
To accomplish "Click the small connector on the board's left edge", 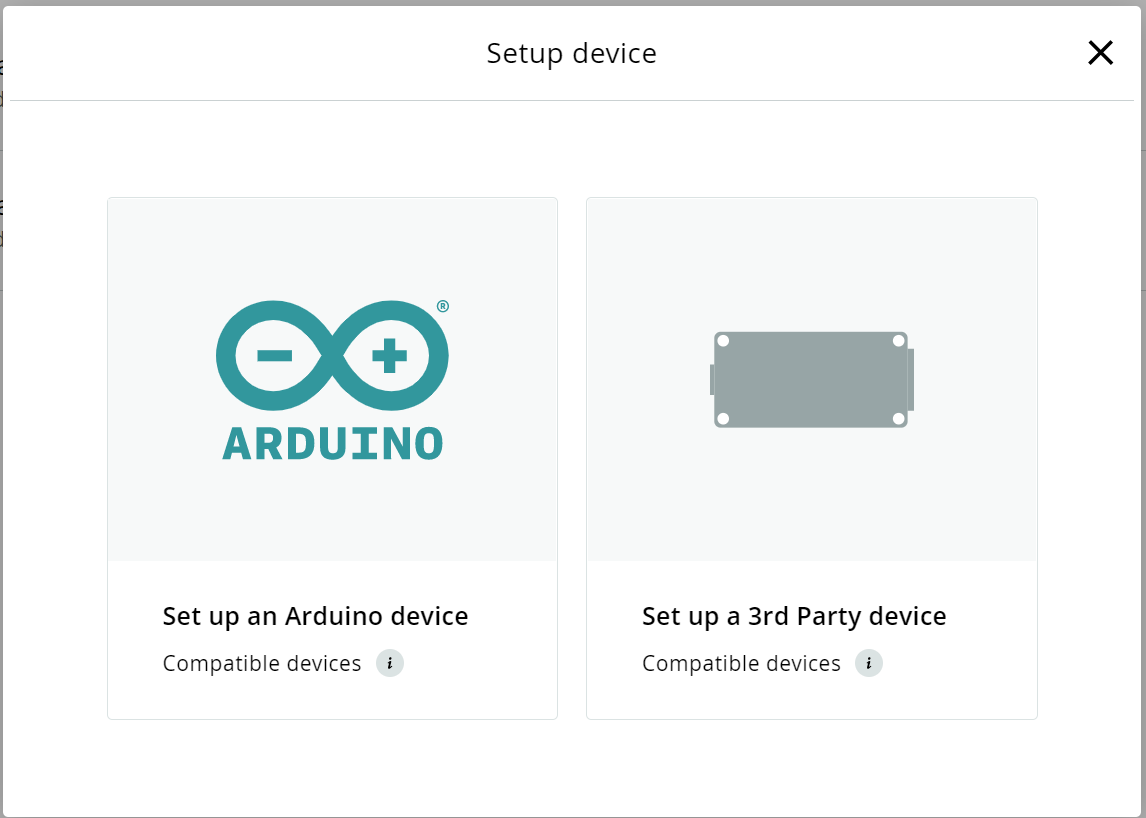I will [x=712, y=379].
